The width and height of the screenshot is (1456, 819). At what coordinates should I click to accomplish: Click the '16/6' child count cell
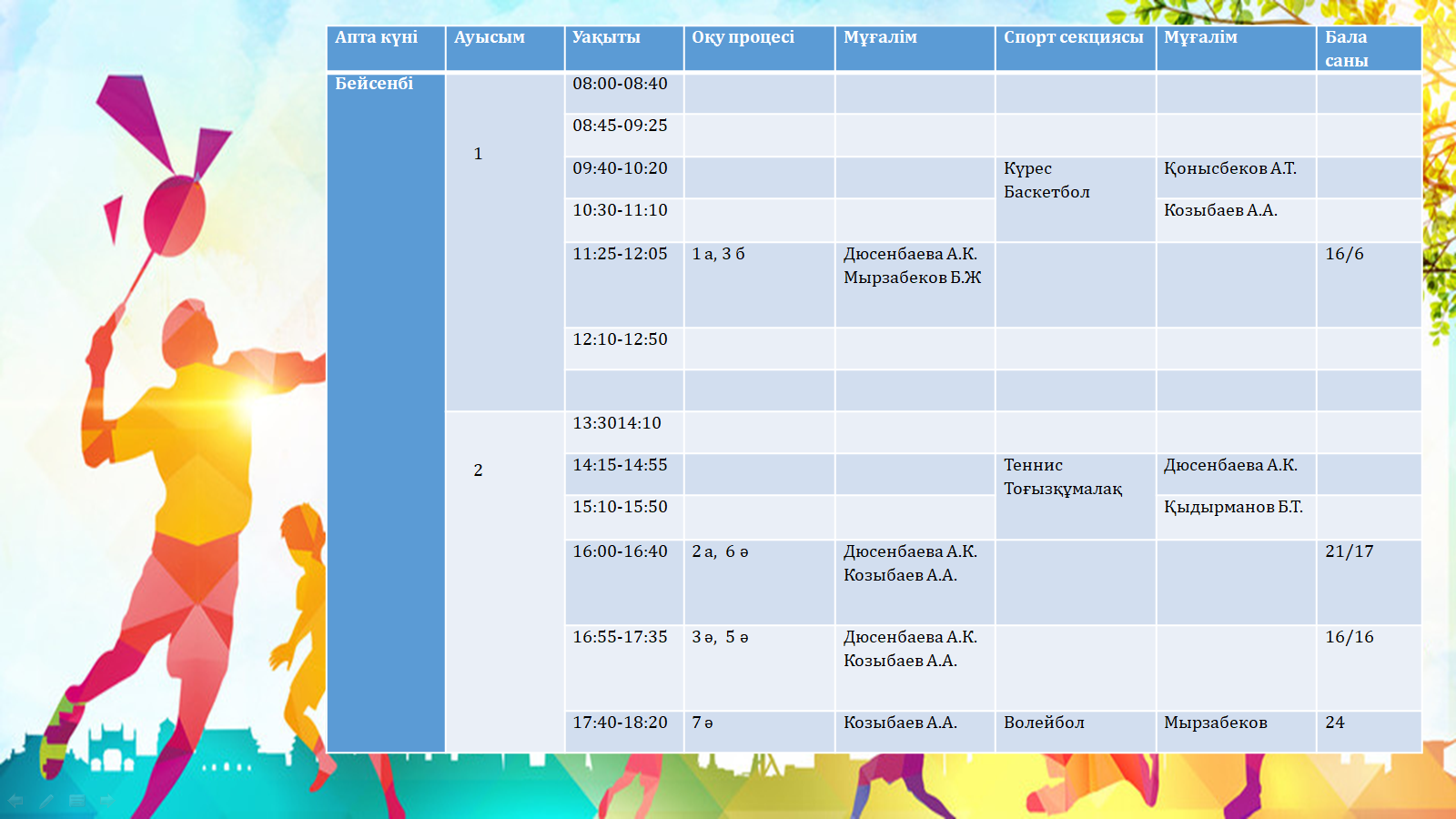(x=1369, y=285)
